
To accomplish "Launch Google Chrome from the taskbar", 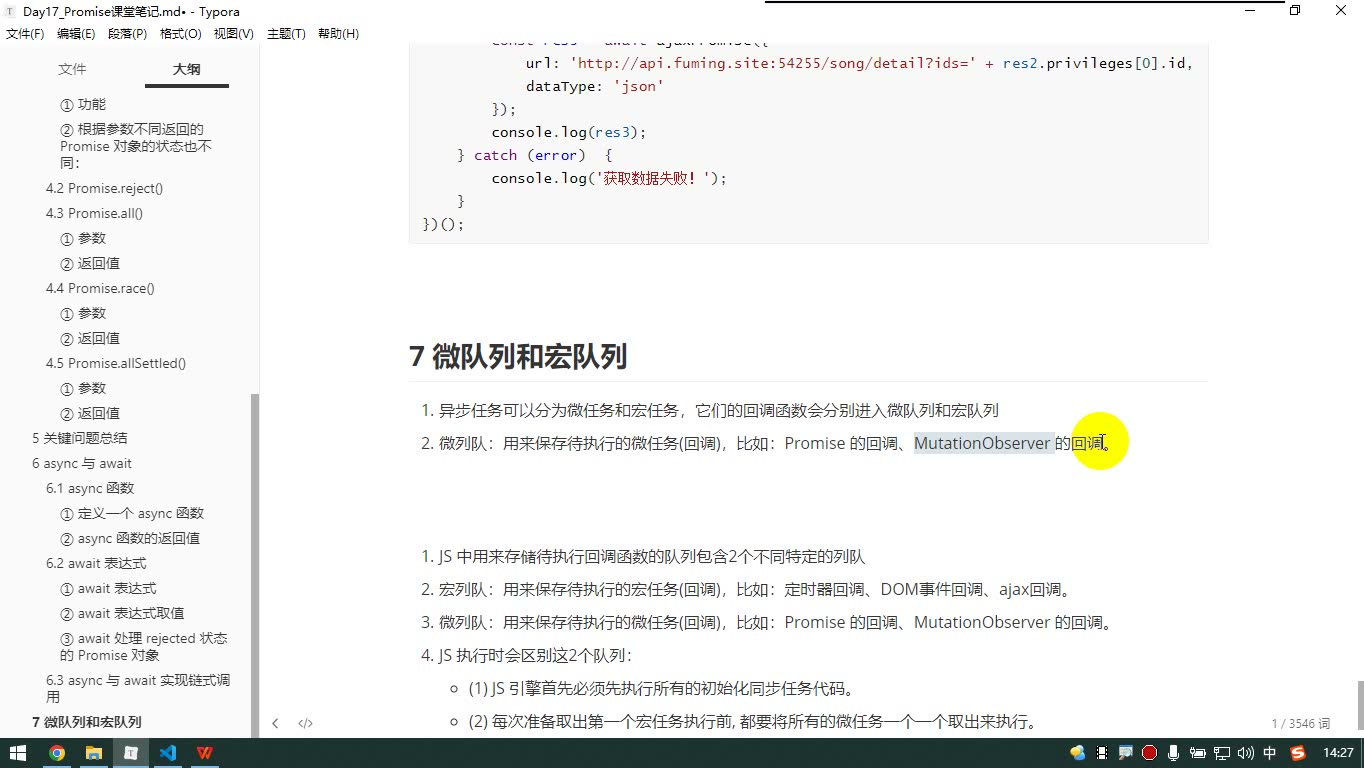I will (56, 753).
